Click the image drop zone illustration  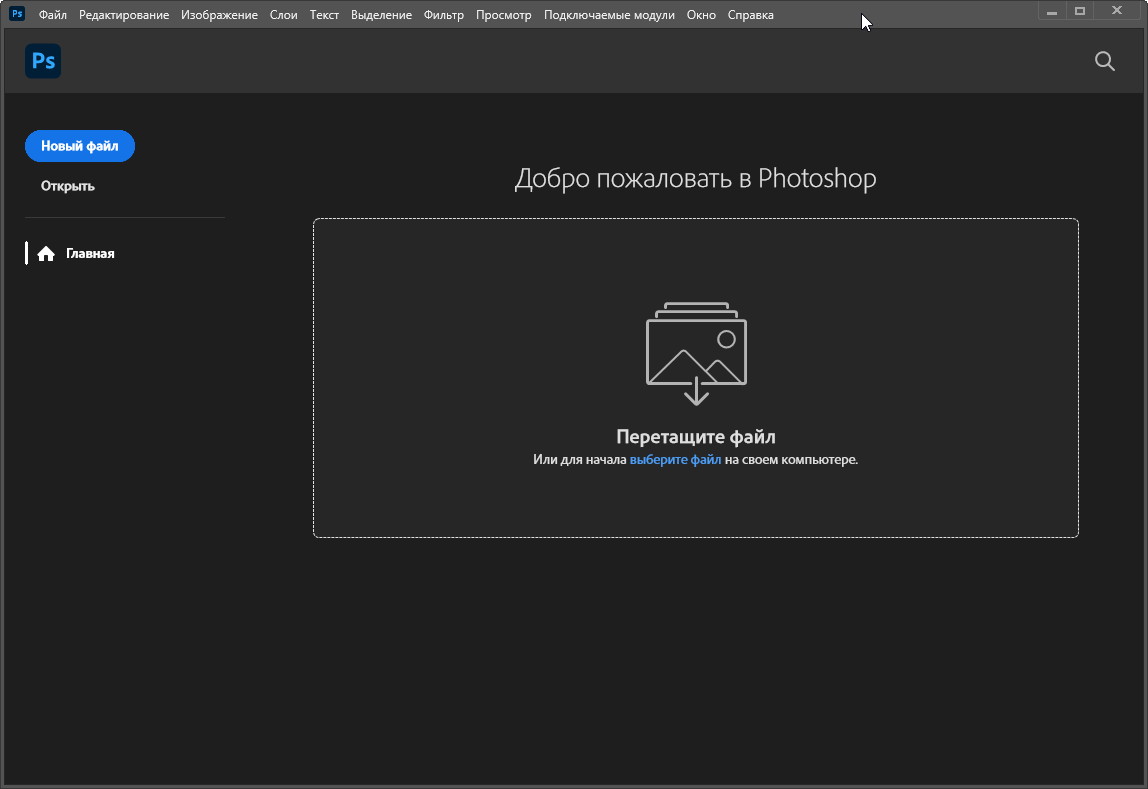click(x=696, y=354)
